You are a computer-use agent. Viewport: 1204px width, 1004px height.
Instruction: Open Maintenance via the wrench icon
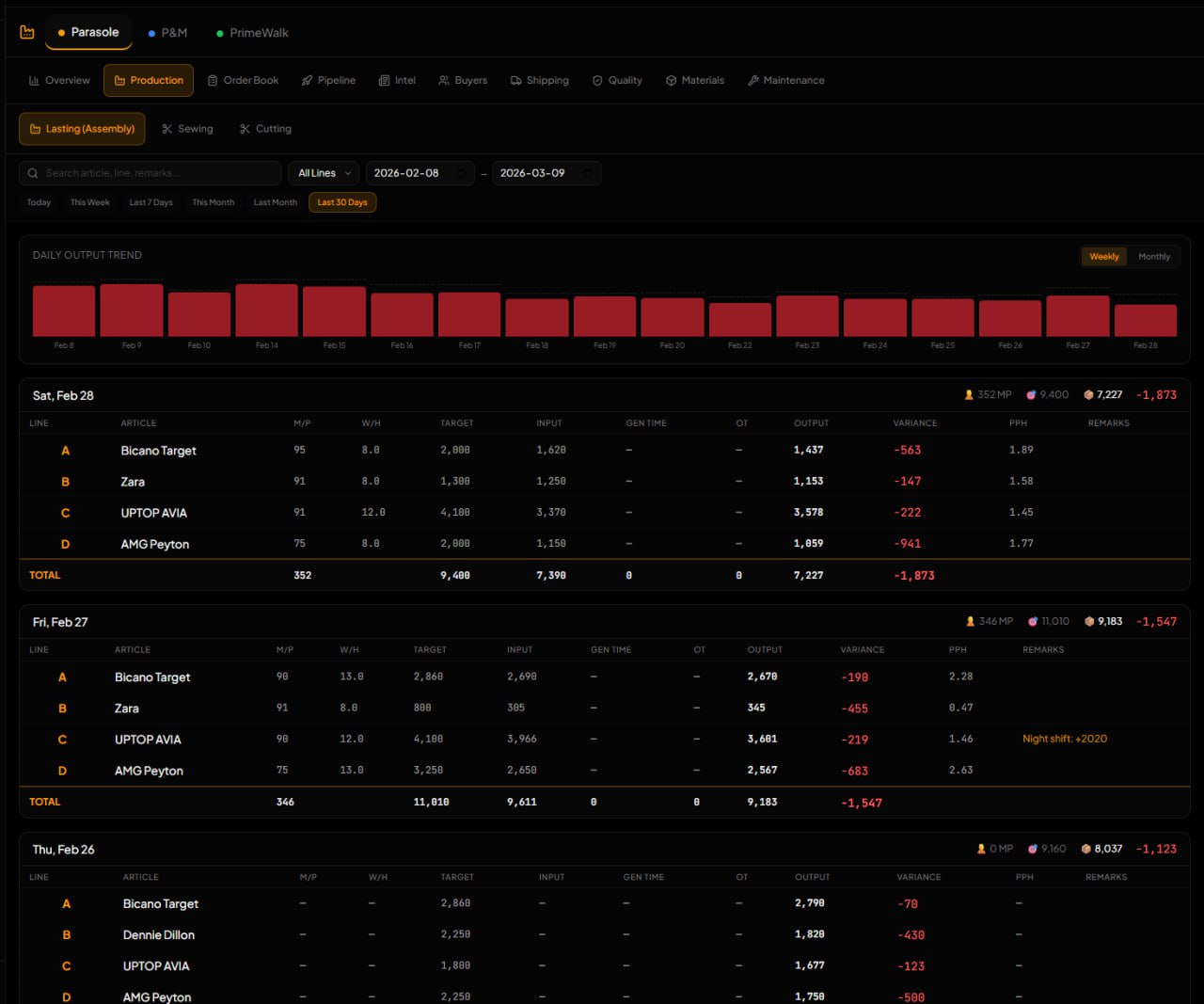tap(752, 80)
